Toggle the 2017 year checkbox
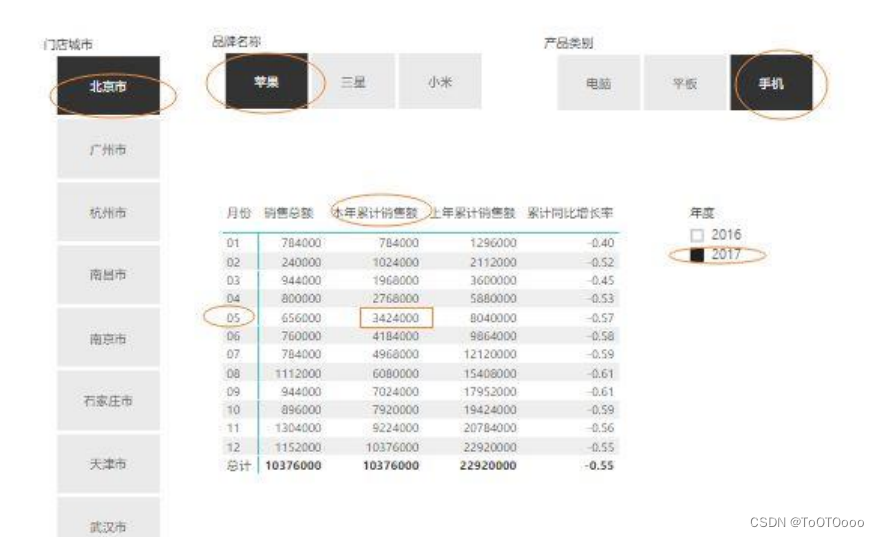 (697, 255)
